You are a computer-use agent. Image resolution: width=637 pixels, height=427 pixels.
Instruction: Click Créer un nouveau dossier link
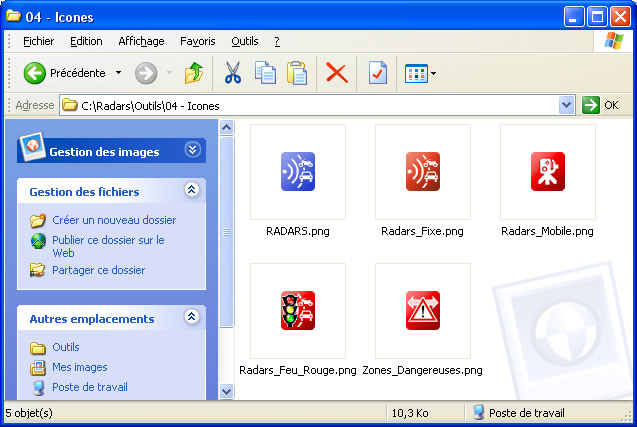(113, 220)
